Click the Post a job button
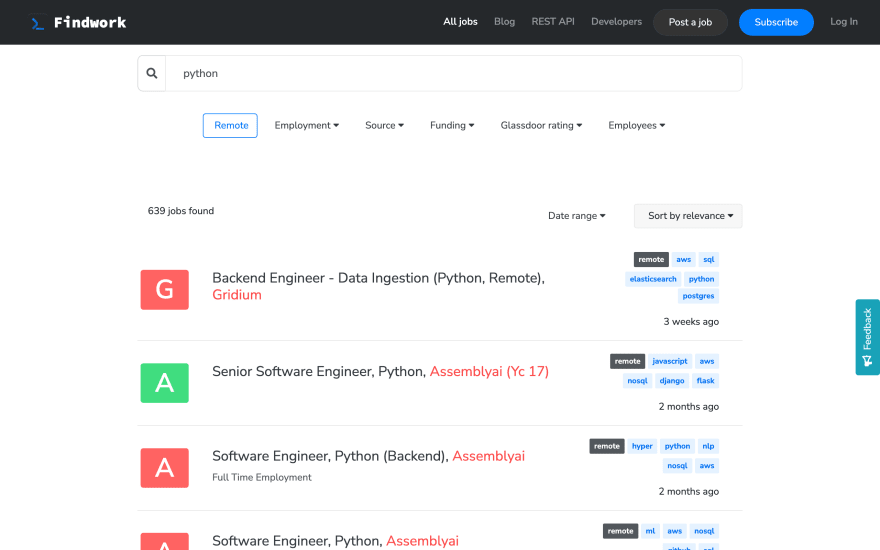Screen dimensions: 880x550 tap(690, 22)
